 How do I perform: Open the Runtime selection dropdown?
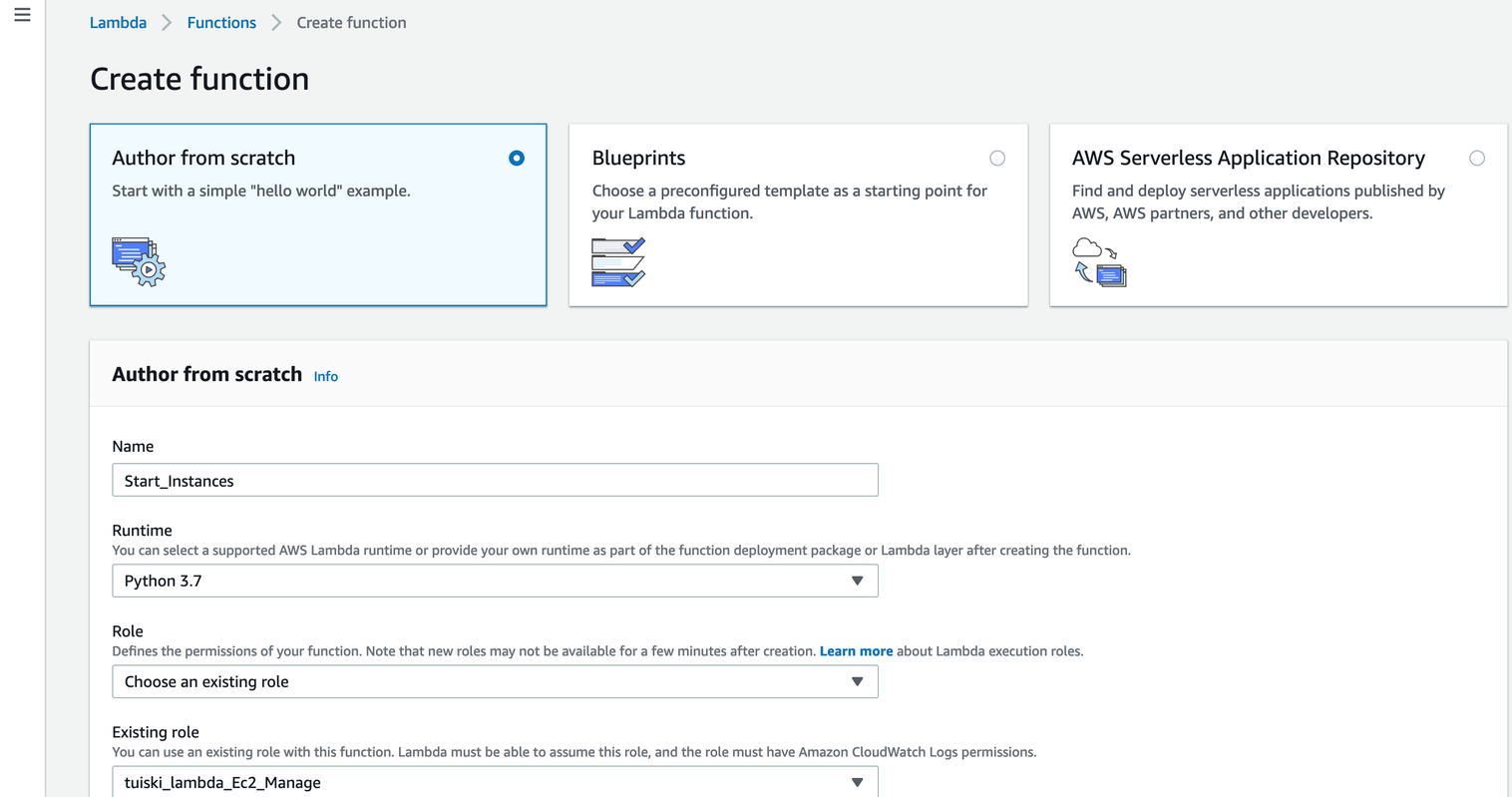pos(495,581)
